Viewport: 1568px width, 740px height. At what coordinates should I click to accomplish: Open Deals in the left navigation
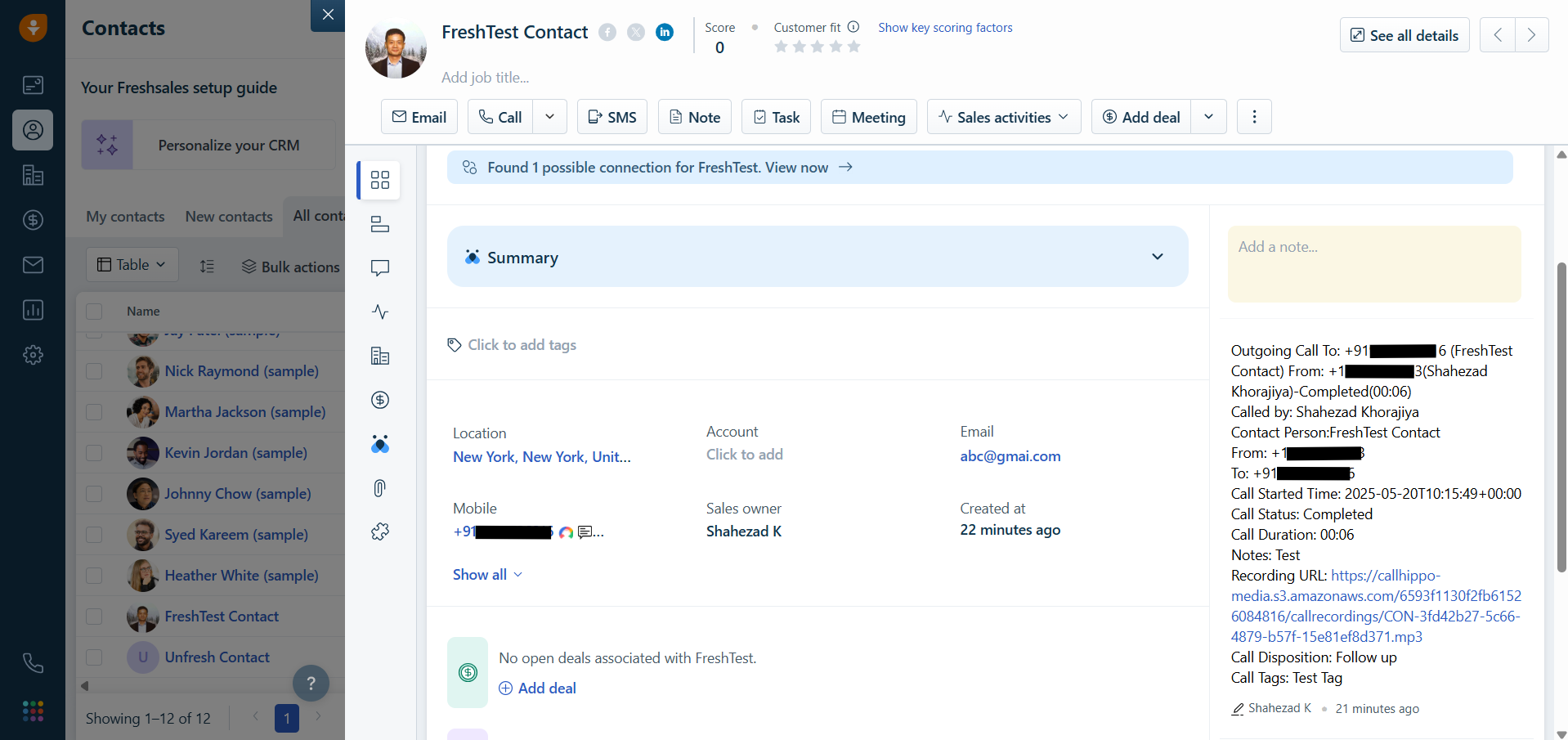pos(33,220)
